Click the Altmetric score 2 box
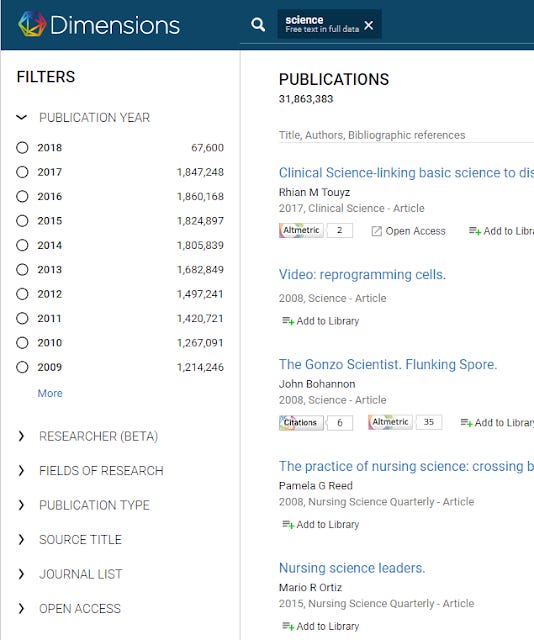534x640 pixels. [340, 231]
